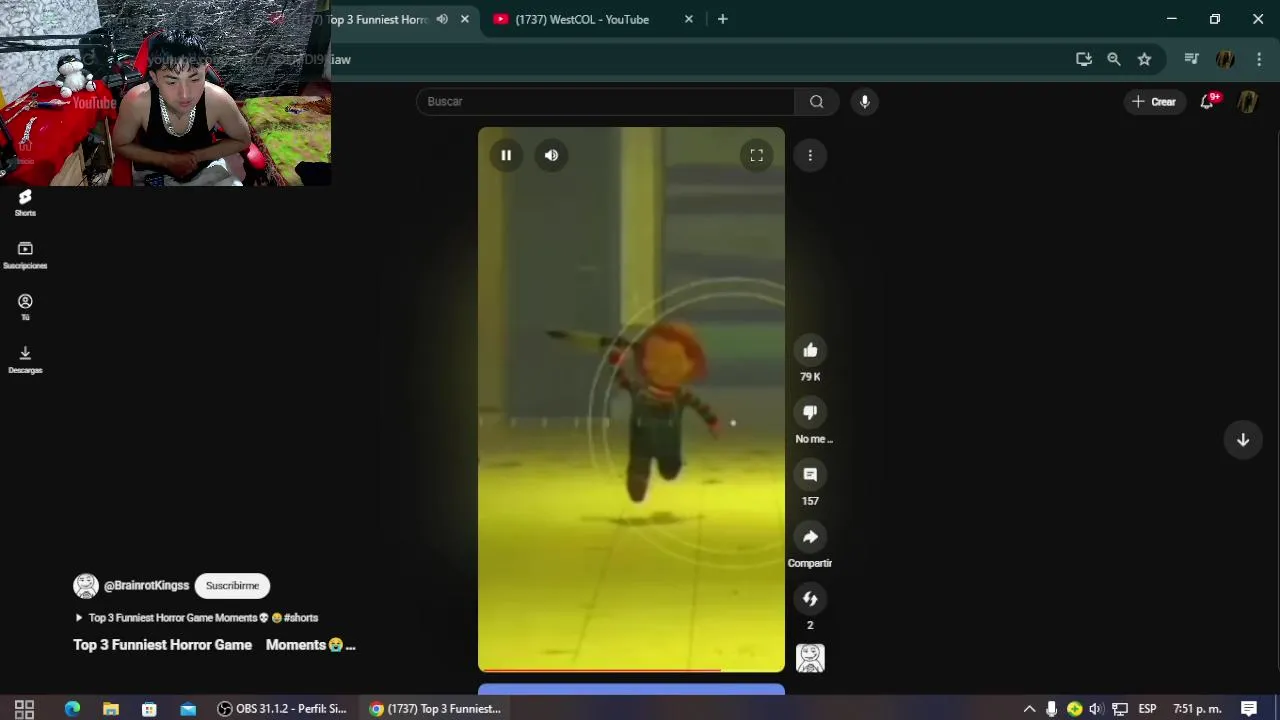The height and width of the screenshot is (720, 1280).
Task: Close the WestCOL YouTube tab
Action: coord(689,19)
